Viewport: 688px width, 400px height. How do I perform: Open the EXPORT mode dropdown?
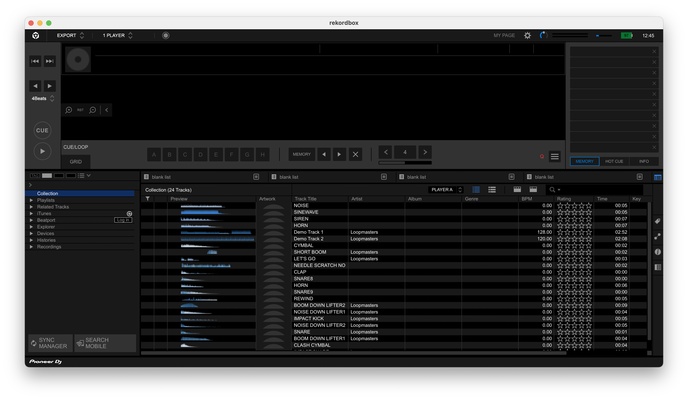coord(70,36)
